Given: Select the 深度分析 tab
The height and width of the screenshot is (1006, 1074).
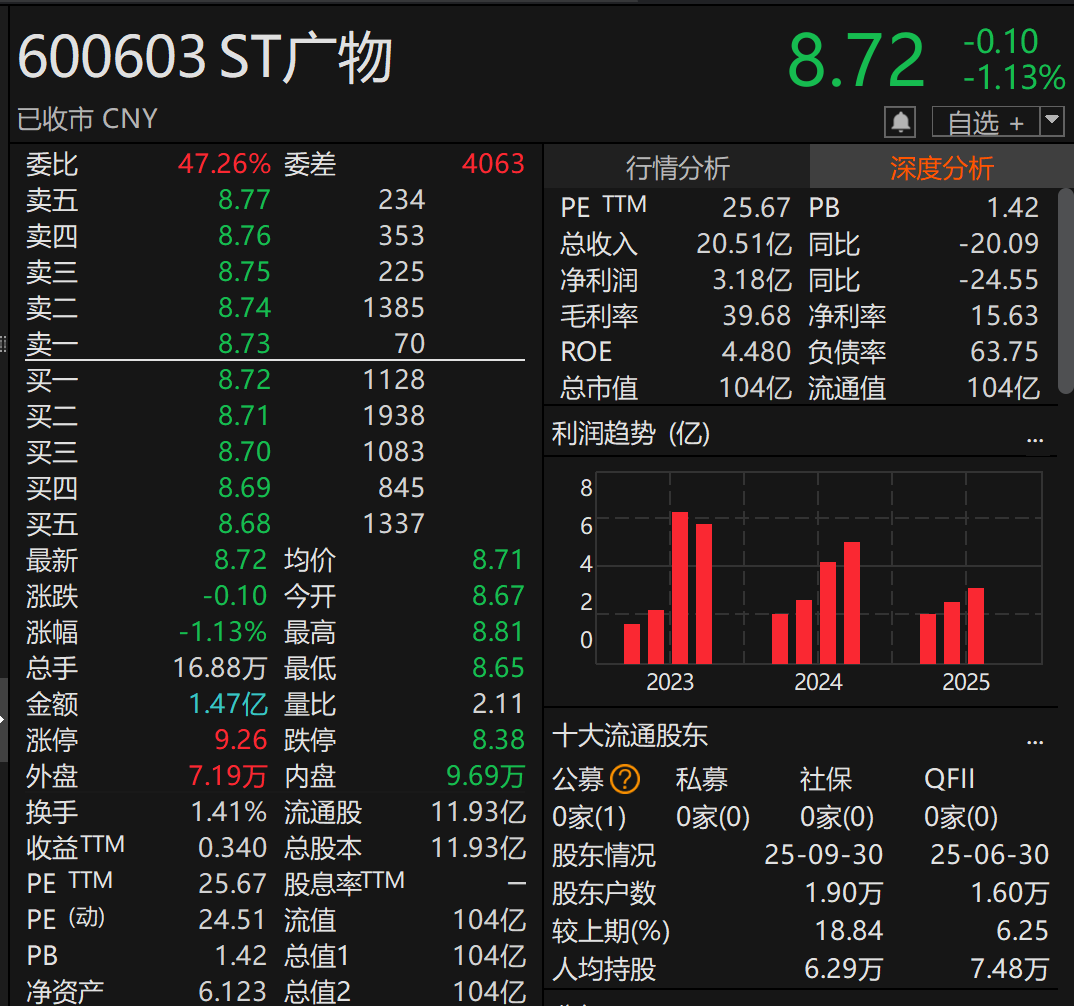Looking at the screenshot, I should pos(941,168).
